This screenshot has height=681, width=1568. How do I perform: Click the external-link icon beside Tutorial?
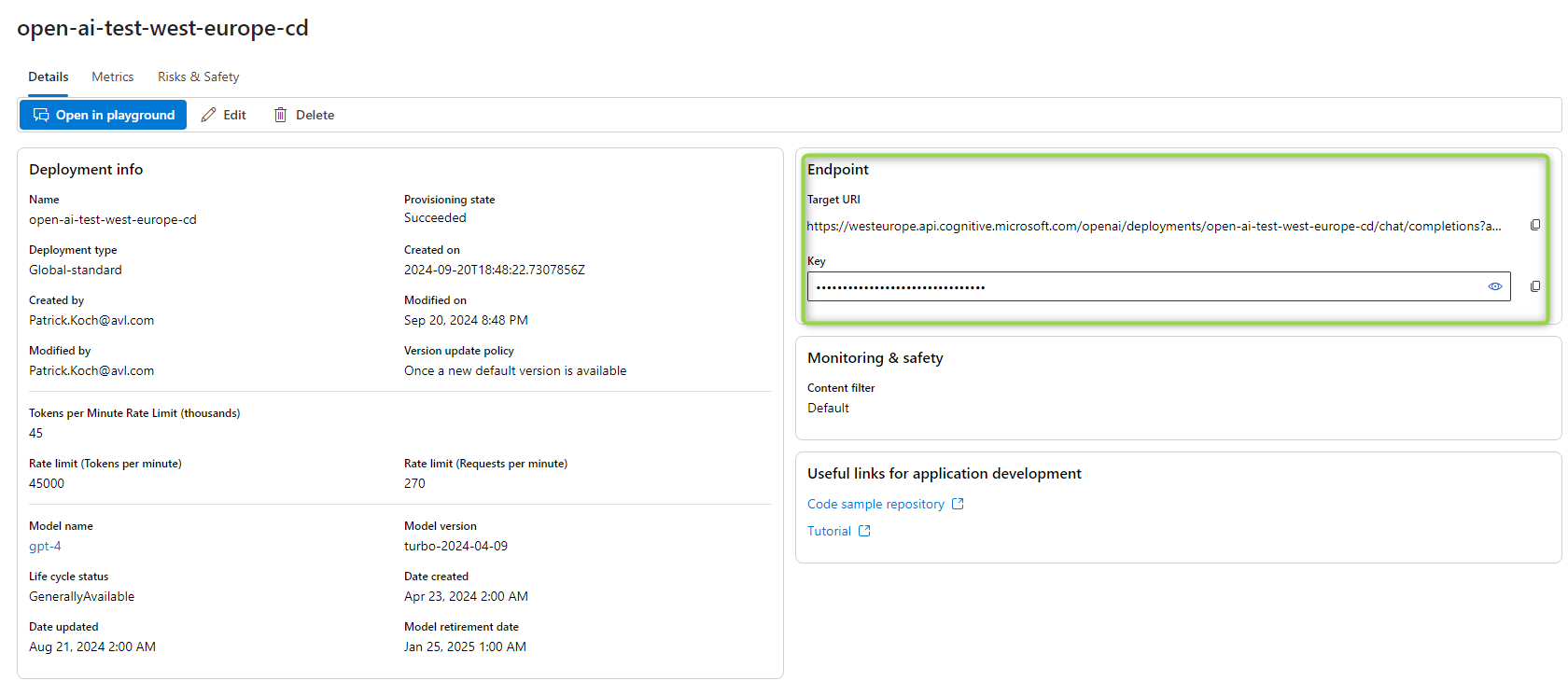pyautogui.click(x=864, y=531)
